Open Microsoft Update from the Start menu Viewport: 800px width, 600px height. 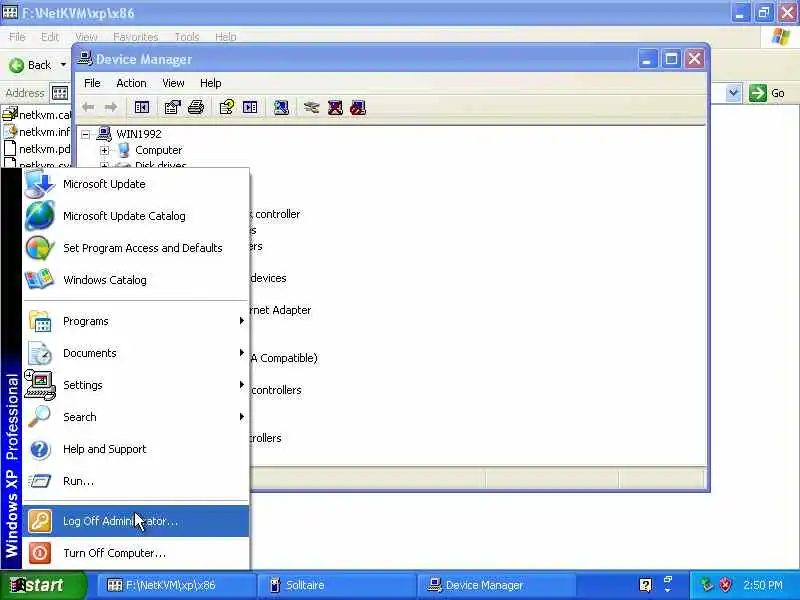tap(136, 184)
